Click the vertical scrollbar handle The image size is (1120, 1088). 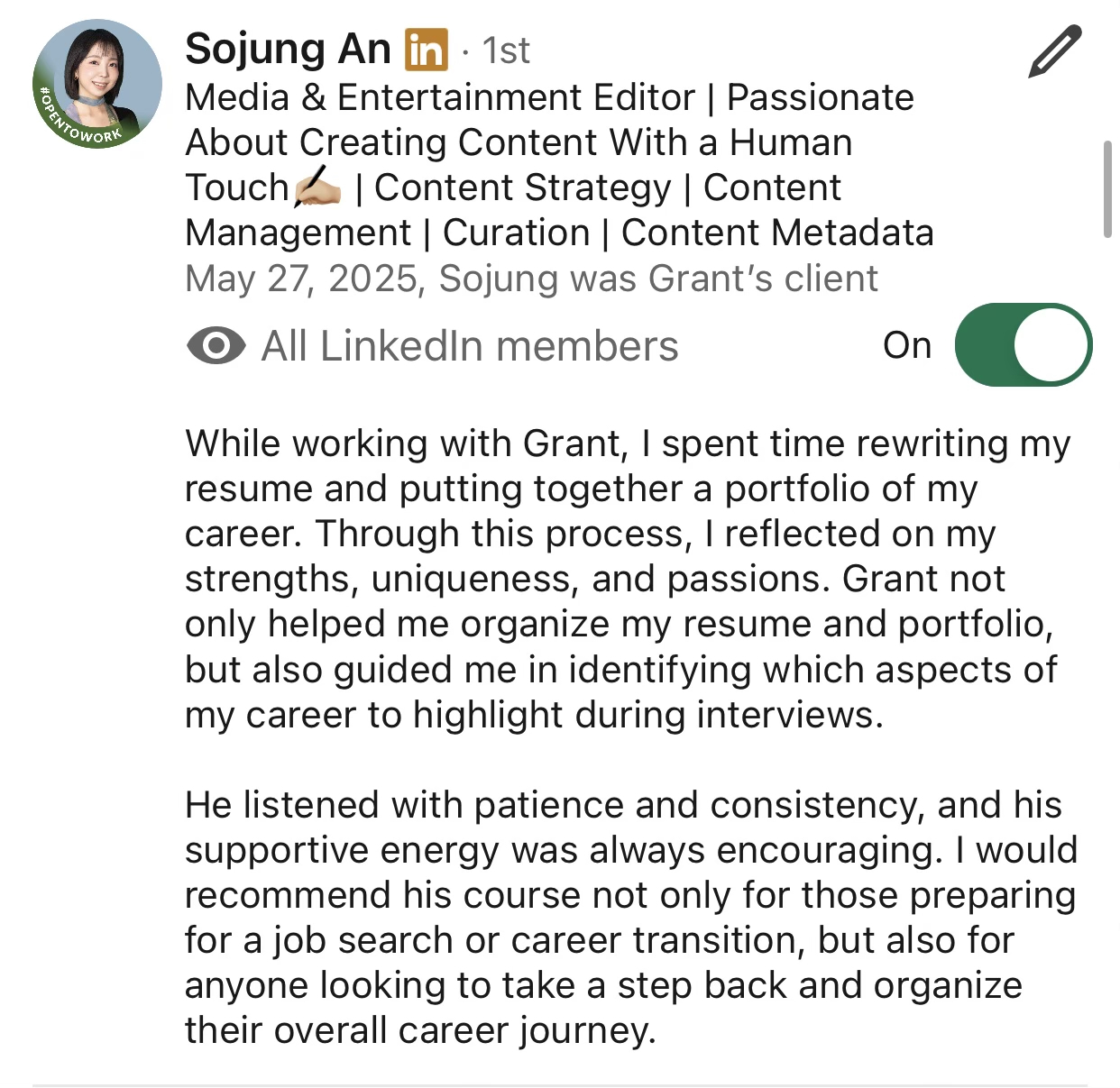[x=1107, y=189]
